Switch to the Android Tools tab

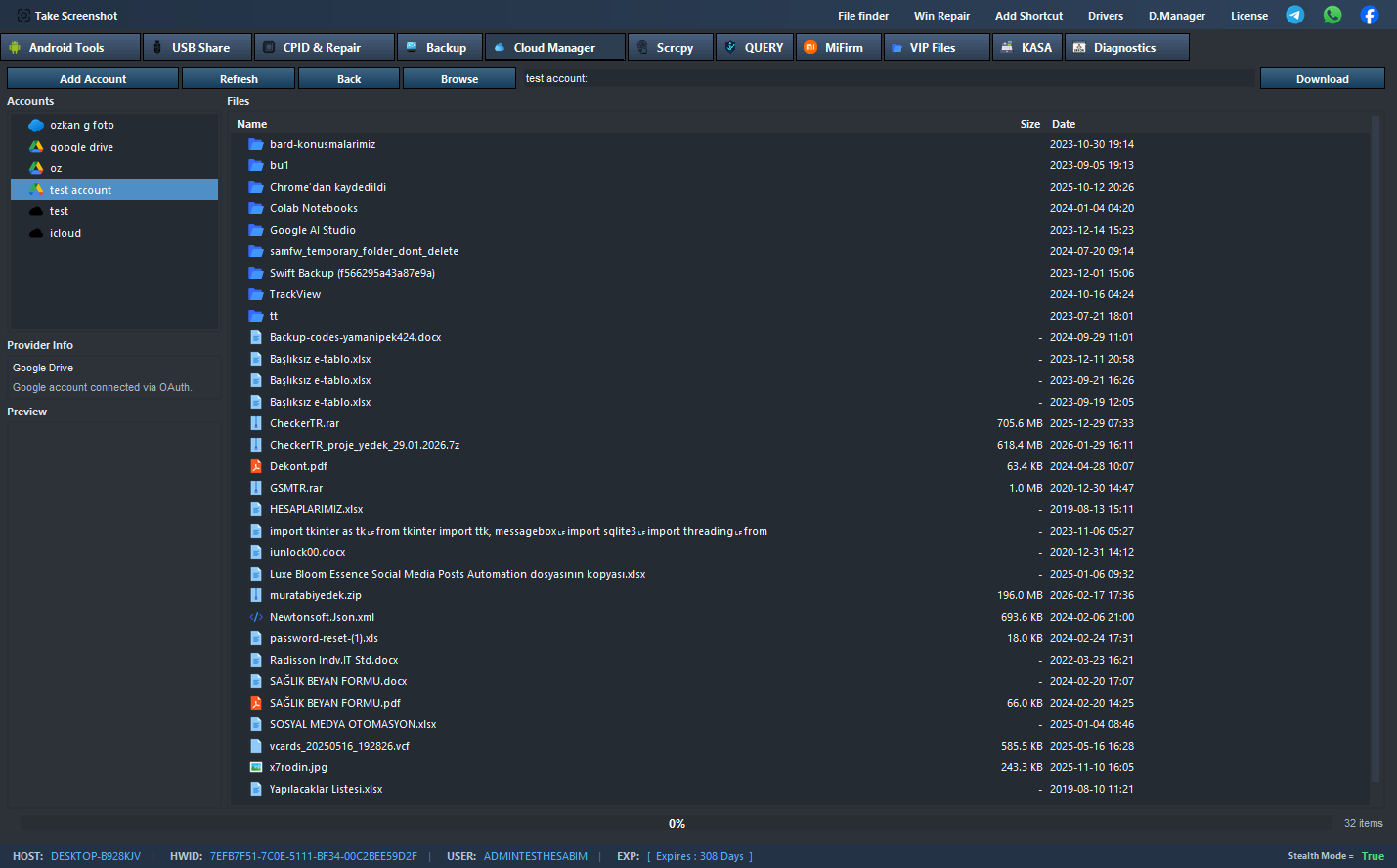(70, 46)
